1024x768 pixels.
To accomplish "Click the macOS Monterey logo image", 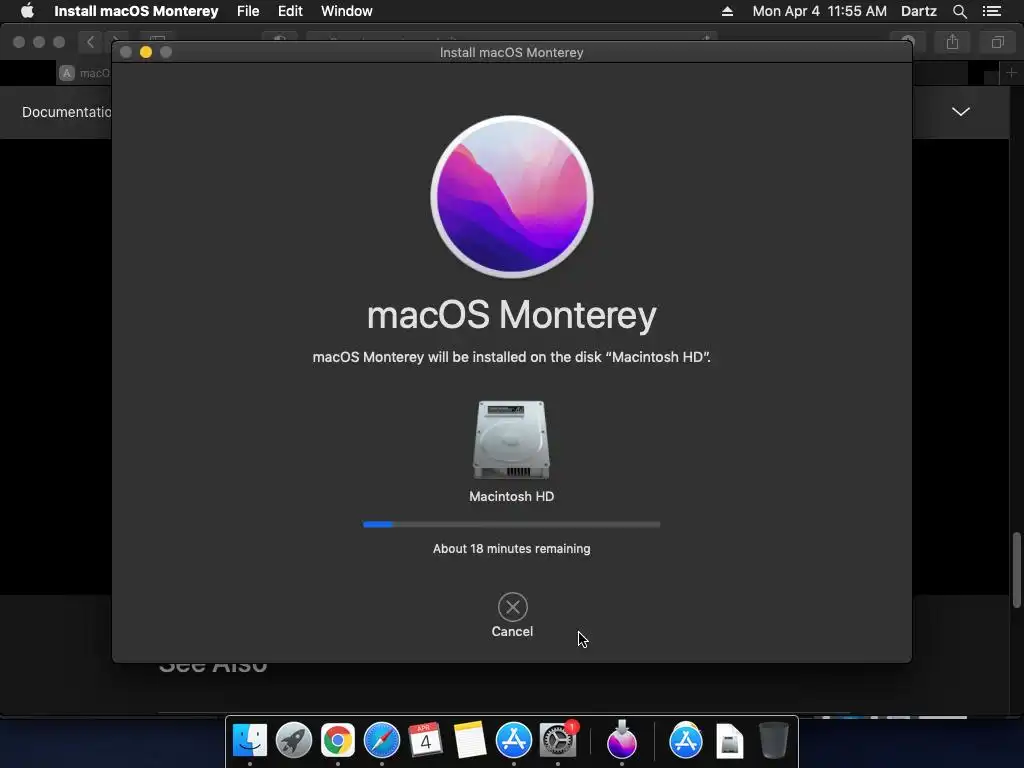I will click(x=512, y=197).
